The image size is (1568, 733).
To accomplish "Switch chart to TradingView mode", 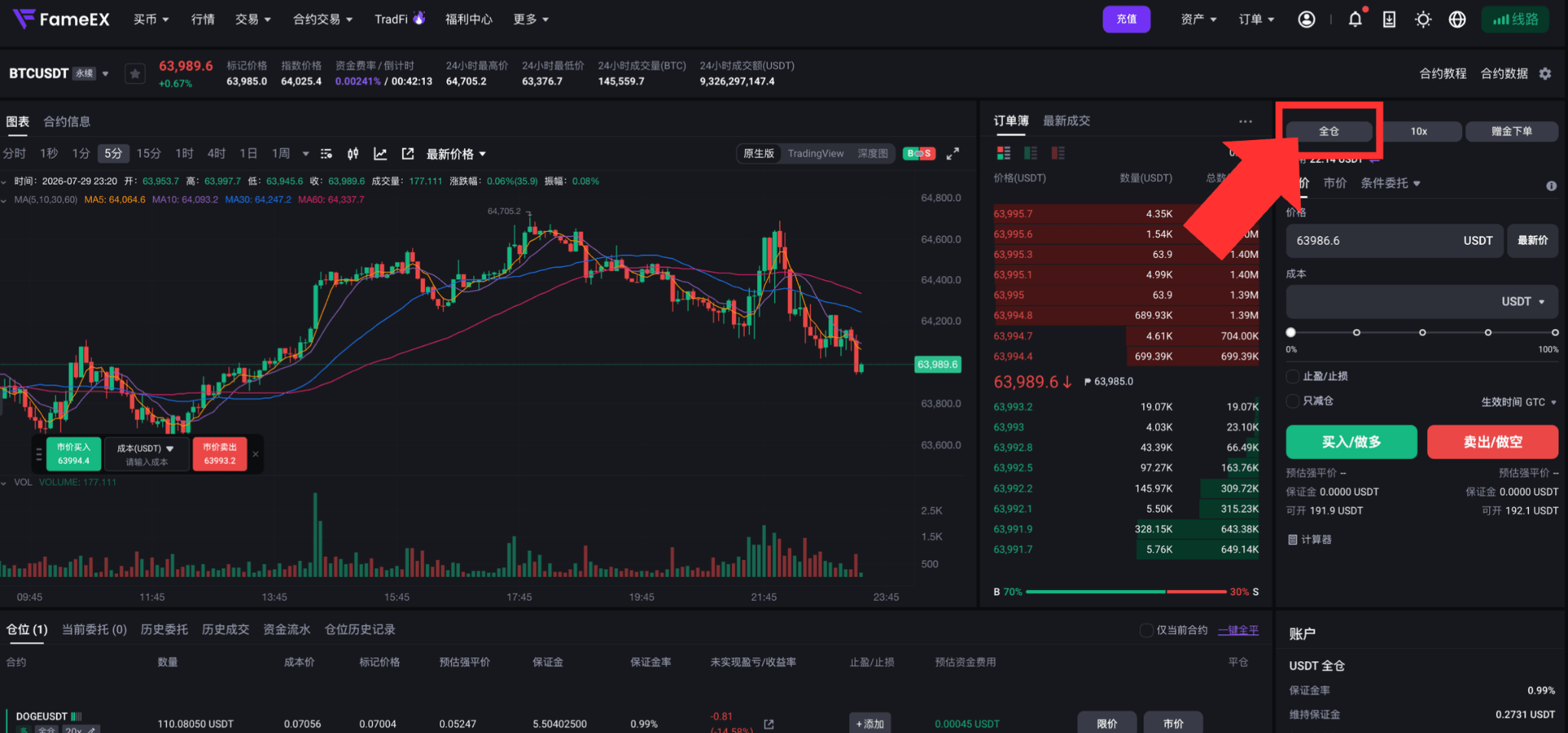I will click(816, 154).
